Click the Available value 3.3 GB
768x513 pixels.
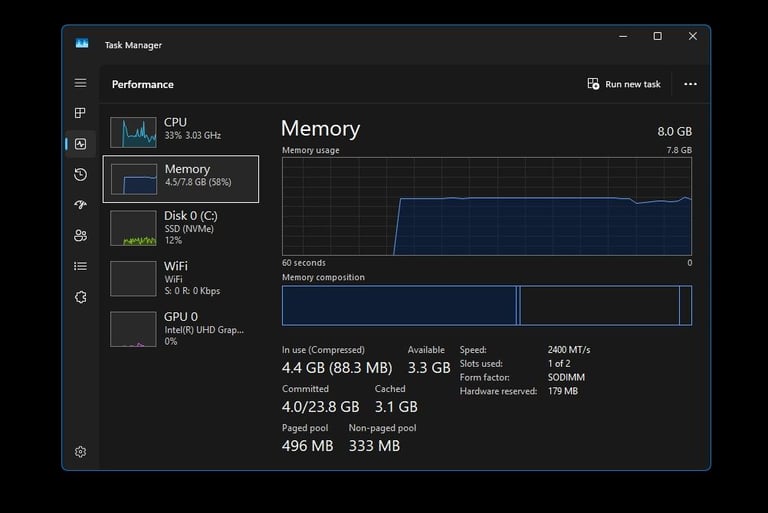click(x=429, y=367)
